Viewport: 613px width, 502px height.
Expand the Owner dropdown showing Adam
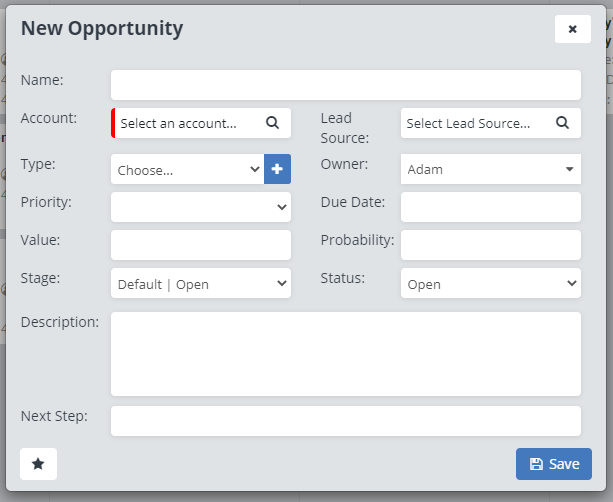point(490,169)
